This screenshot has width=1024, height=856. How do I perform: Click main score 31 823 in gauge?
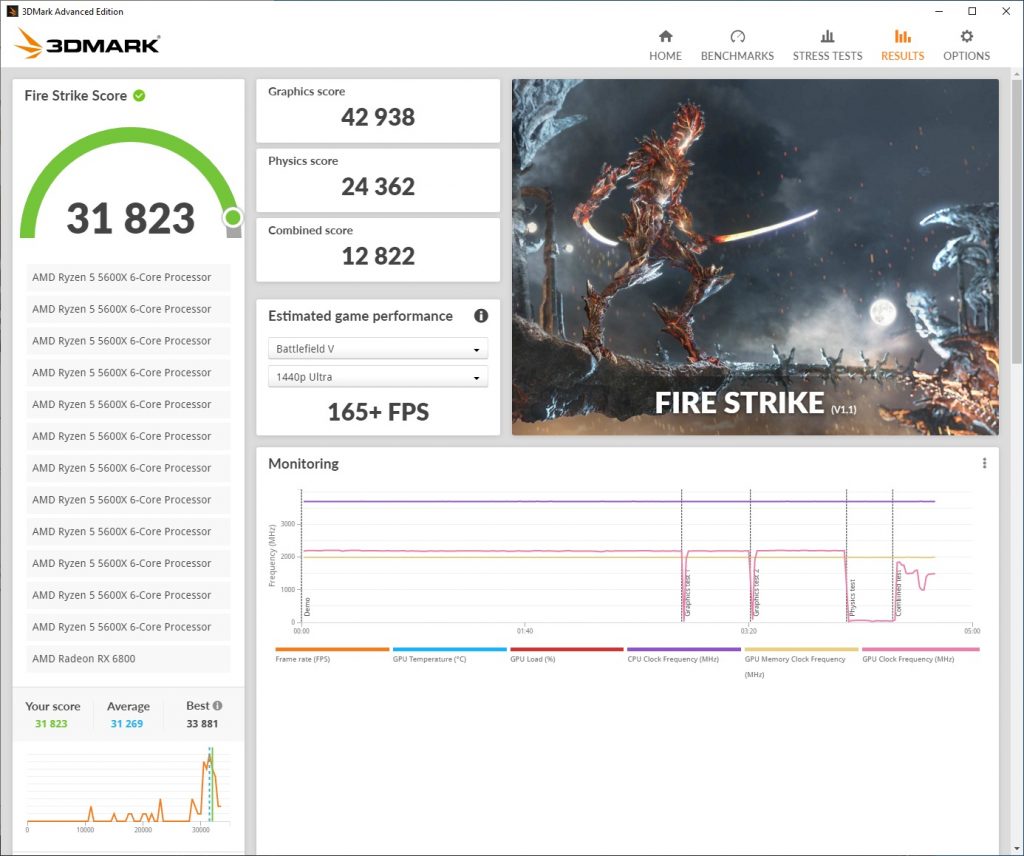(131, 218)
